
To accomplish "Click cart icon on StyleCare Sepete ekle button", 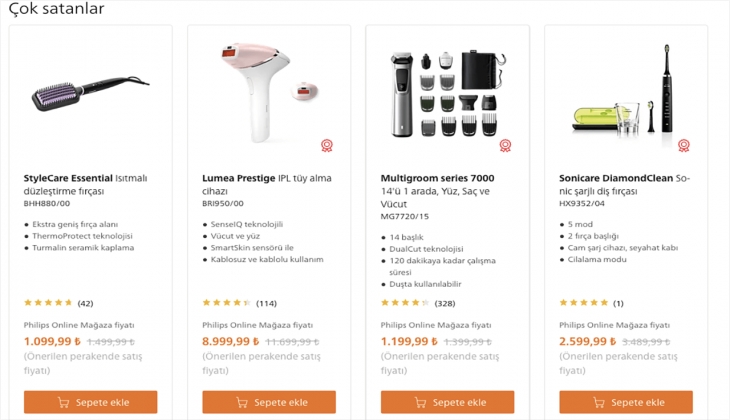I will 64,402.
